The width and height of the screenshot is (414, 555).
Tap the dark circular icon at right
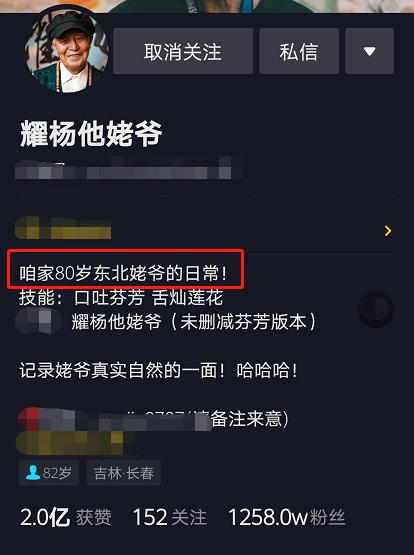(375, 310)
